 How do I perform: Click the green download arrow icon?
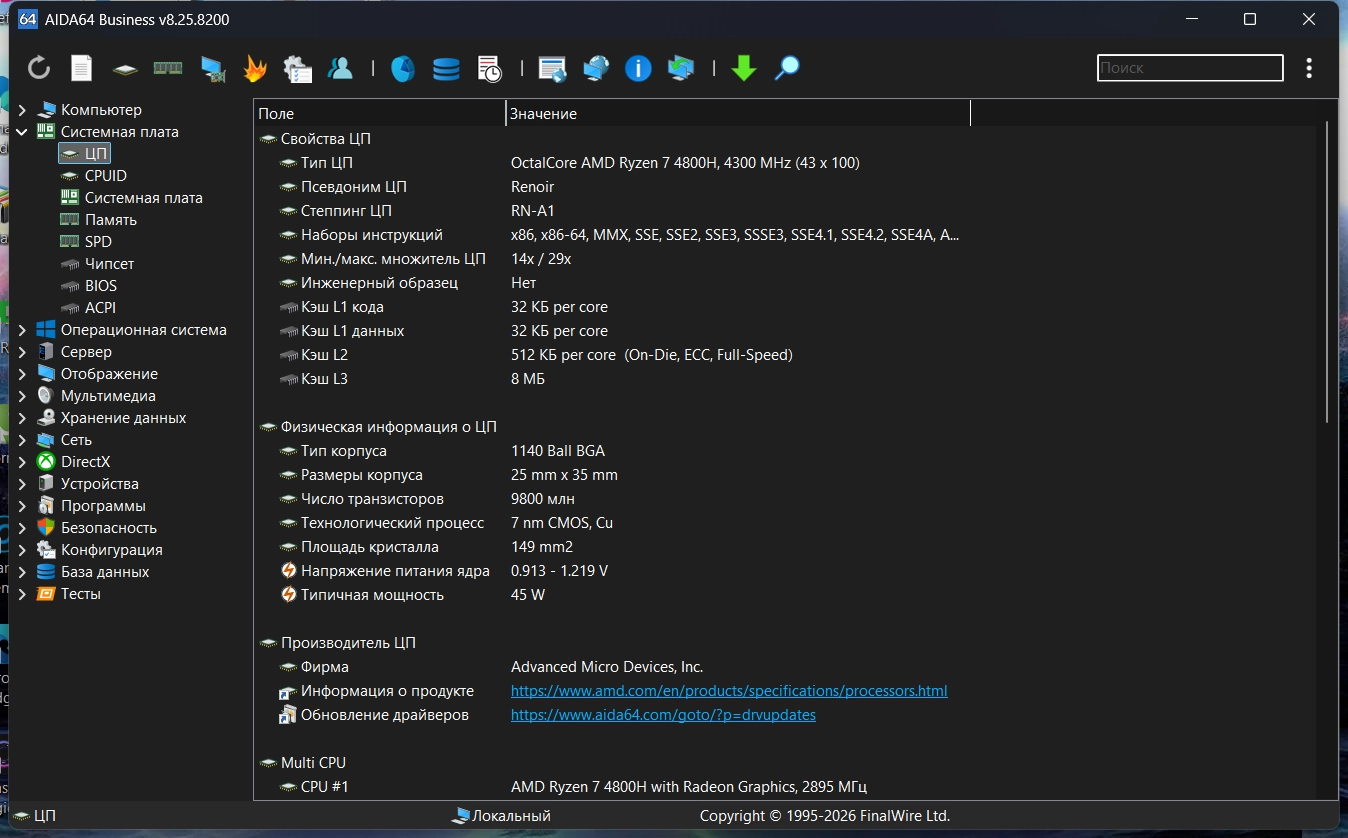(x=743, y=68)
